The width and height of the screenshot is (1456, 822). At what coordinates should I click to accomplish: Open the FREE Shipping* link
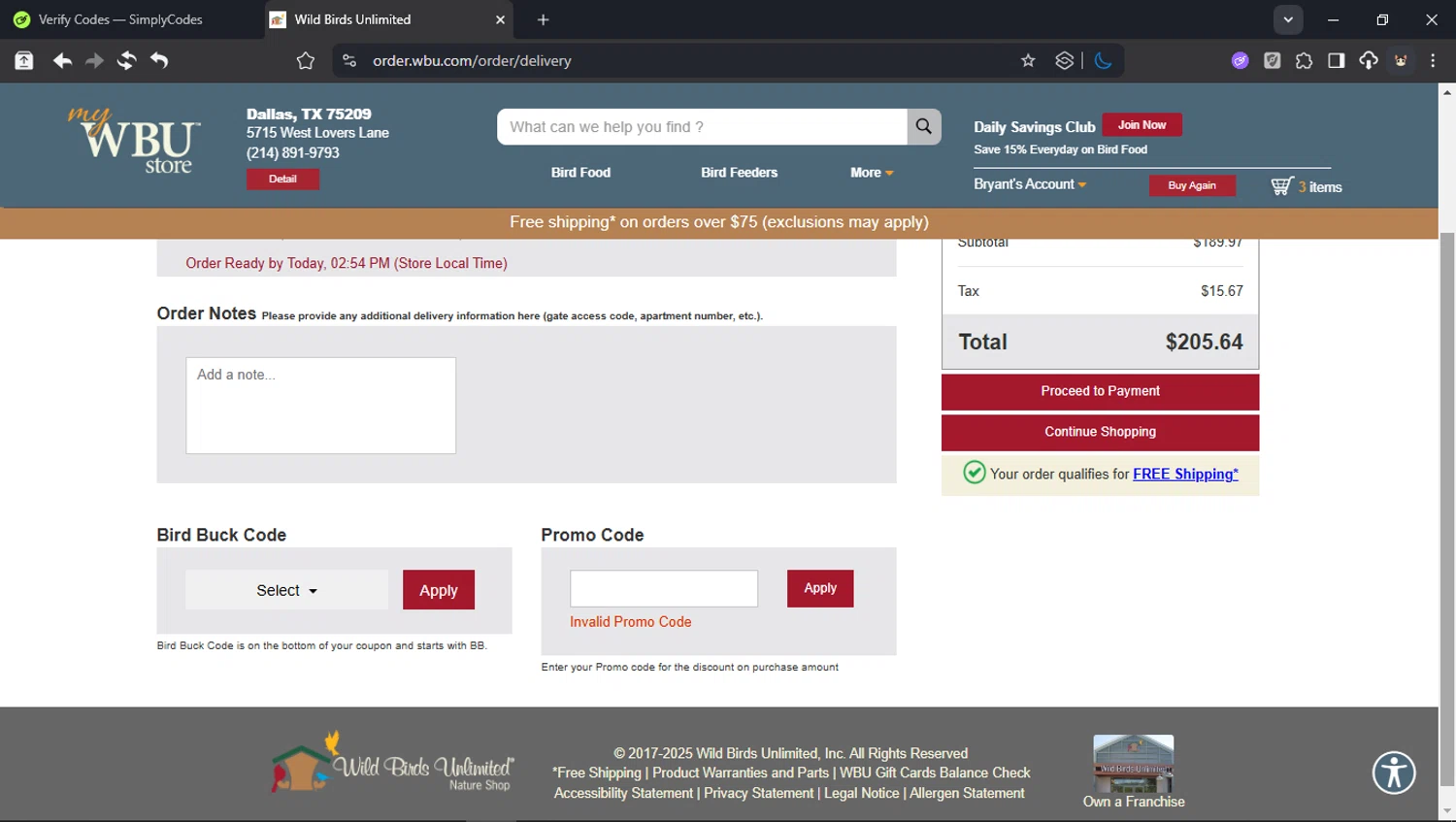(x=1185, y=474)
